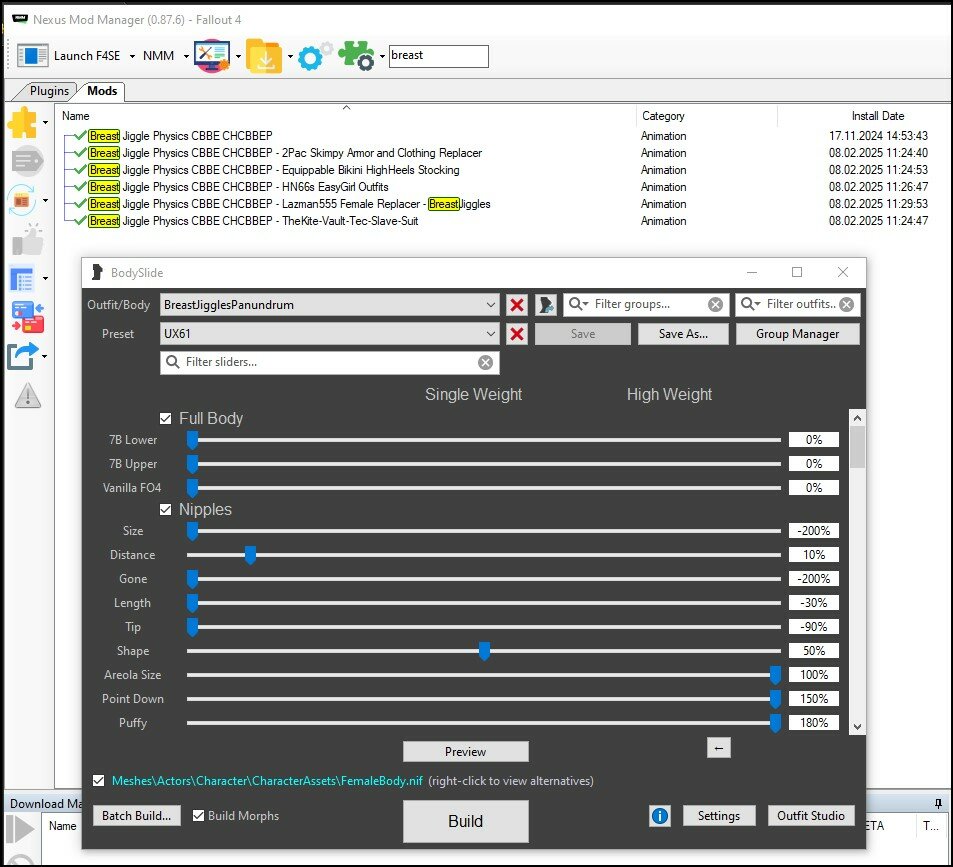Screen dimensions: 953x867
Task: Click the blue list view icon in sidebar
Action: pyautogui.click(x=22, y=279)
